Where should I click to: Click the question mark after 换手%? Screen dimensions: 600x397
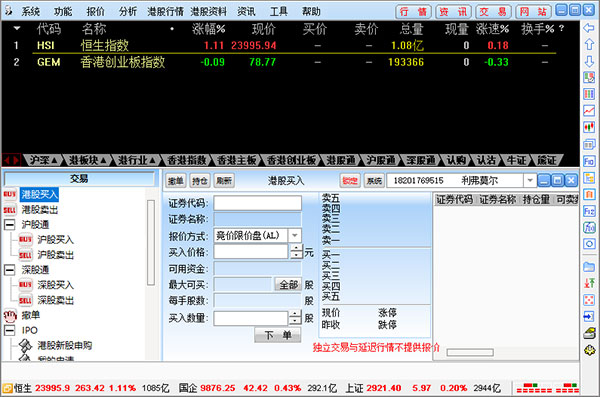click(x=561, y=28)
